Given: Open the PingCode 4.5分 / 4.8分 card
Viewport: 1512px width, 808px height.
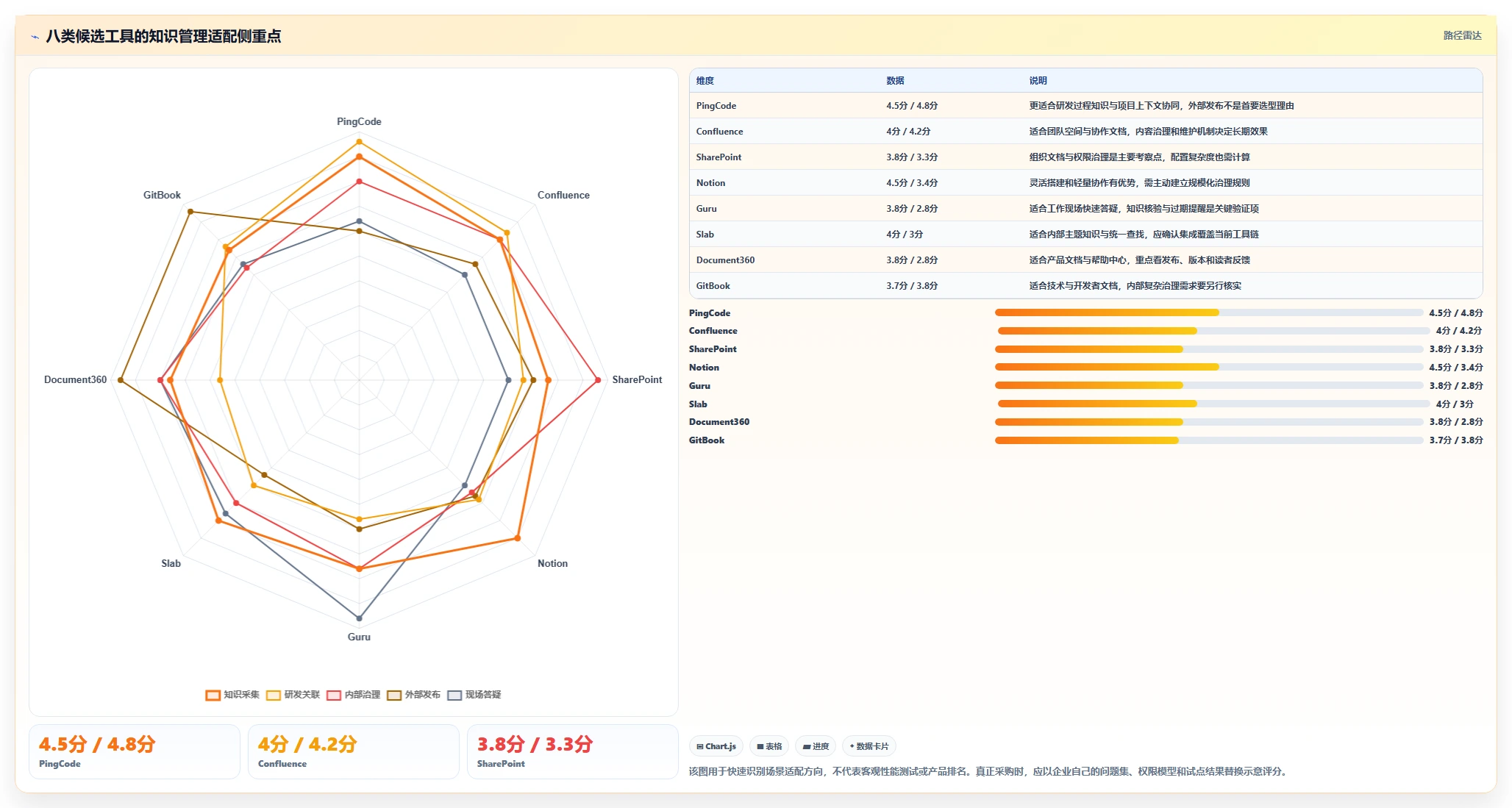Looking at the screenshot, I should point(135,751).
